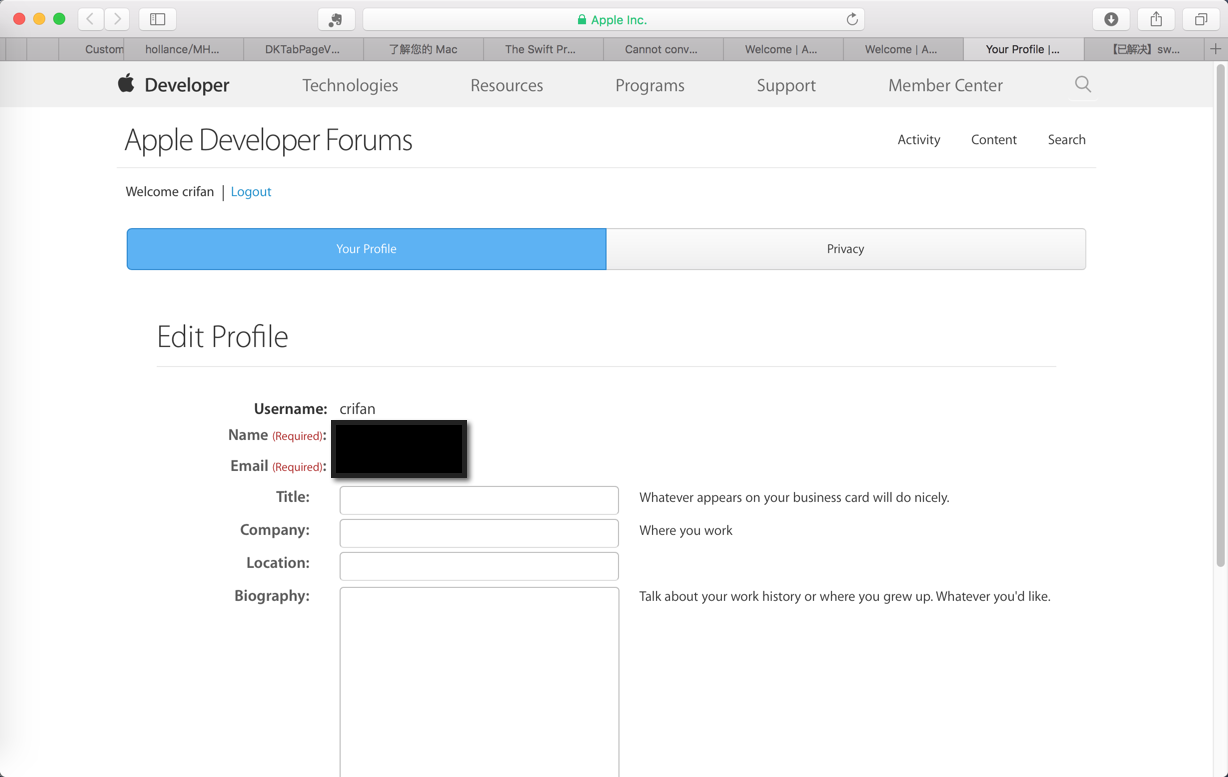This screenshot has width=1228, height=777.
Task: Switch to the Custom tab
Action: (x=92, y=49)
